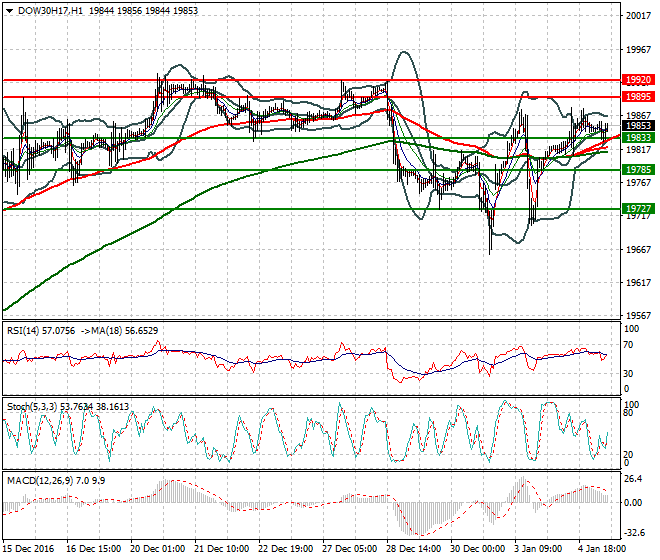660x560 pixels.
Task: Click the 22 Dec 19:00 time label
Action: pyautogui.click(x=285, y=549)
